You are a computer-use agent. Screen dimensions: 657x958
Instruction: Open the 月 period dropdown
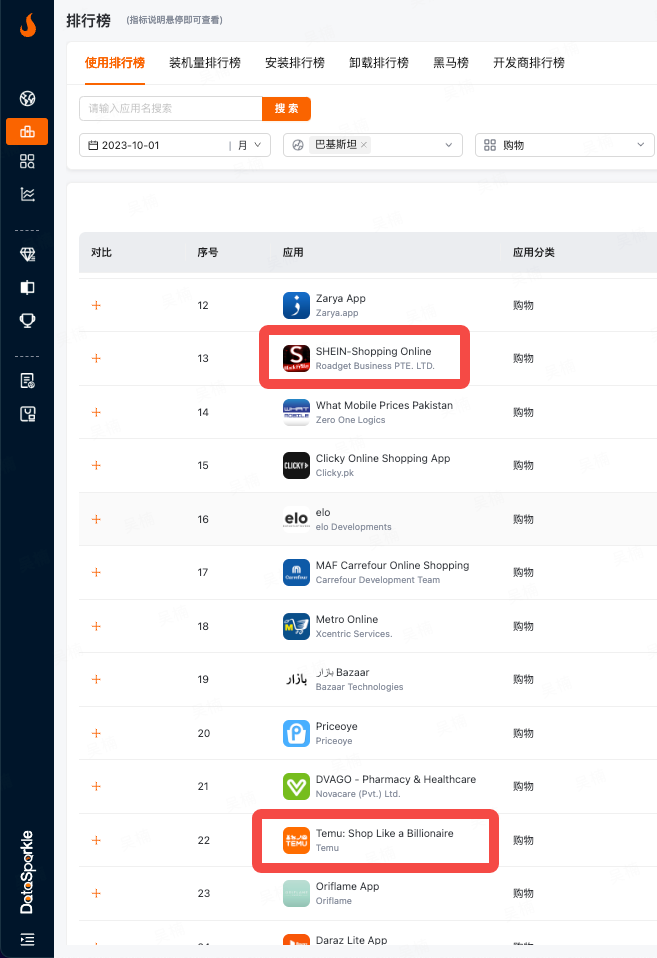250,145
